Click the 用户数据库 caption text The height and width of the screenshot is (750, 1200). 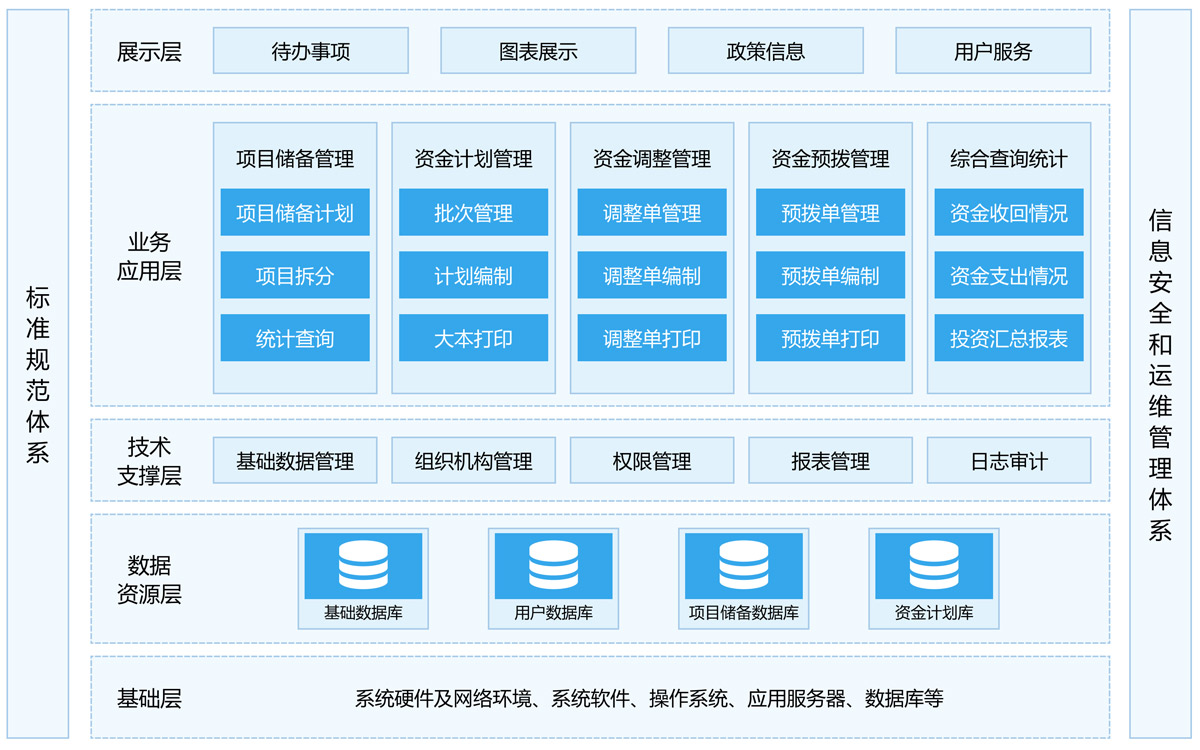[x=553, y=613]
